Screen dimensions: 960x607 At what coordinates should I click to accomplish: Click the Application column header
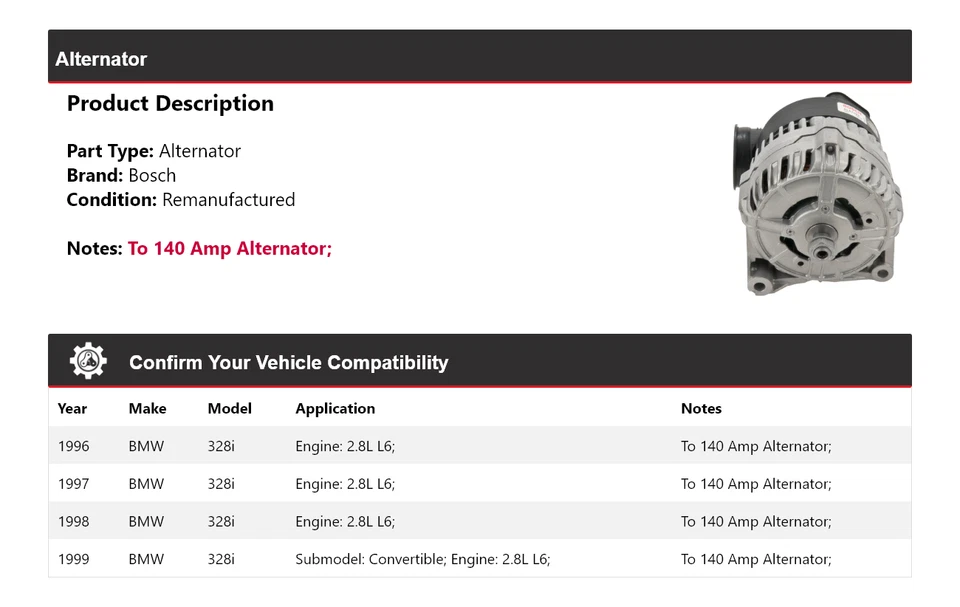point(335,408)
